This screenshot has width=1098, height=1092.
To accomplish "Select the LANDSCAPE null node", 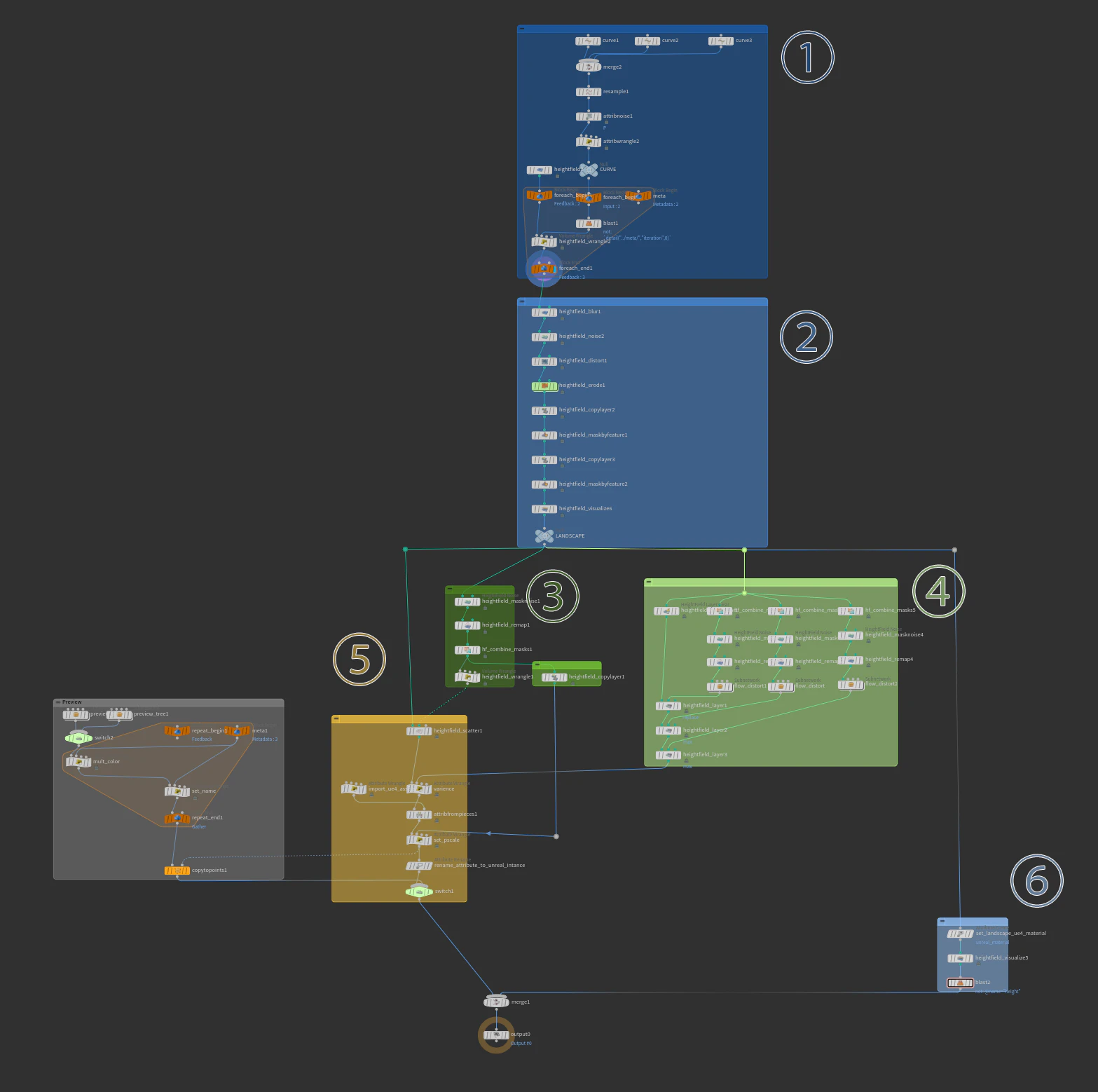I will (544, 536).
